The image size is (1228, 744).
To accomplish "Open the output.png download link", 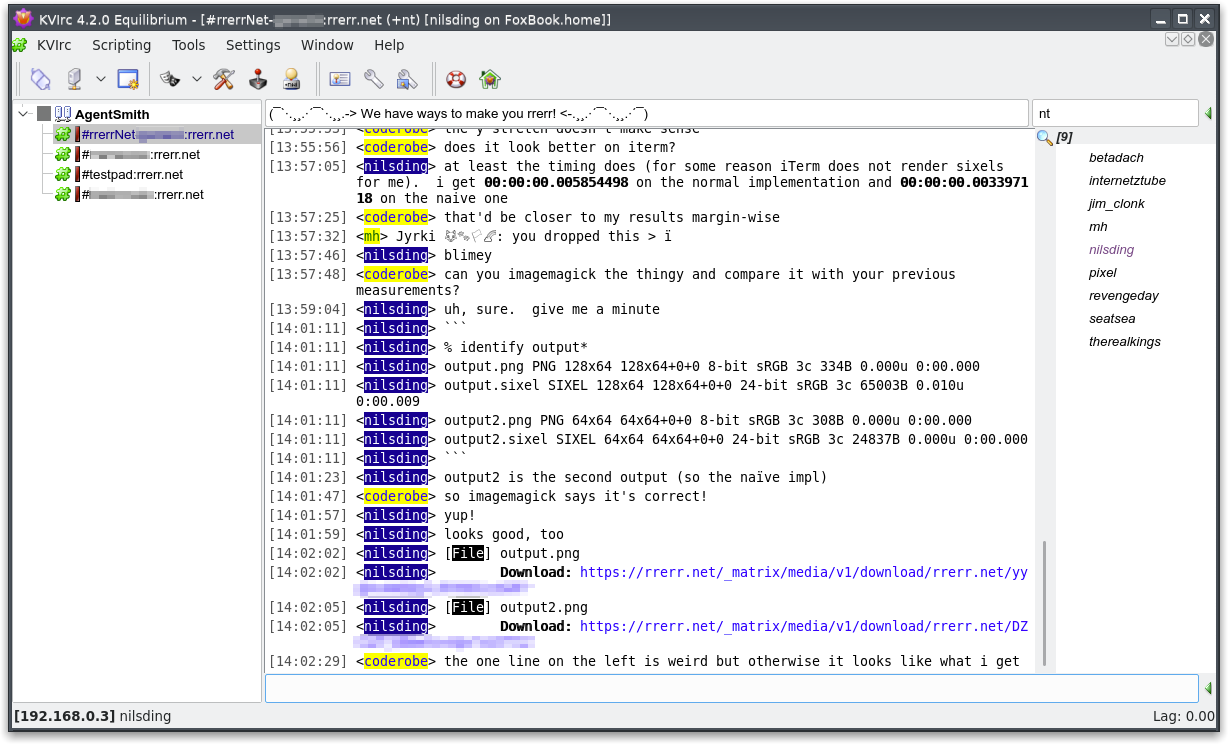I will coord(803,572).
